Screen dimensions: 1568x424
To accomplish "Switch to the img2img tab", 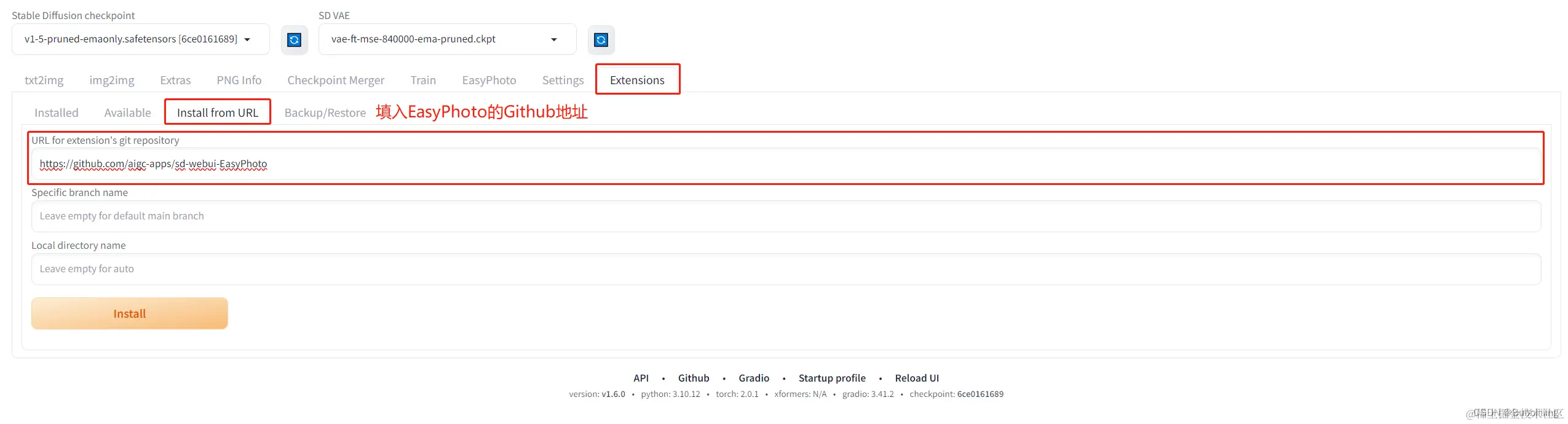I will click(112, 80).
